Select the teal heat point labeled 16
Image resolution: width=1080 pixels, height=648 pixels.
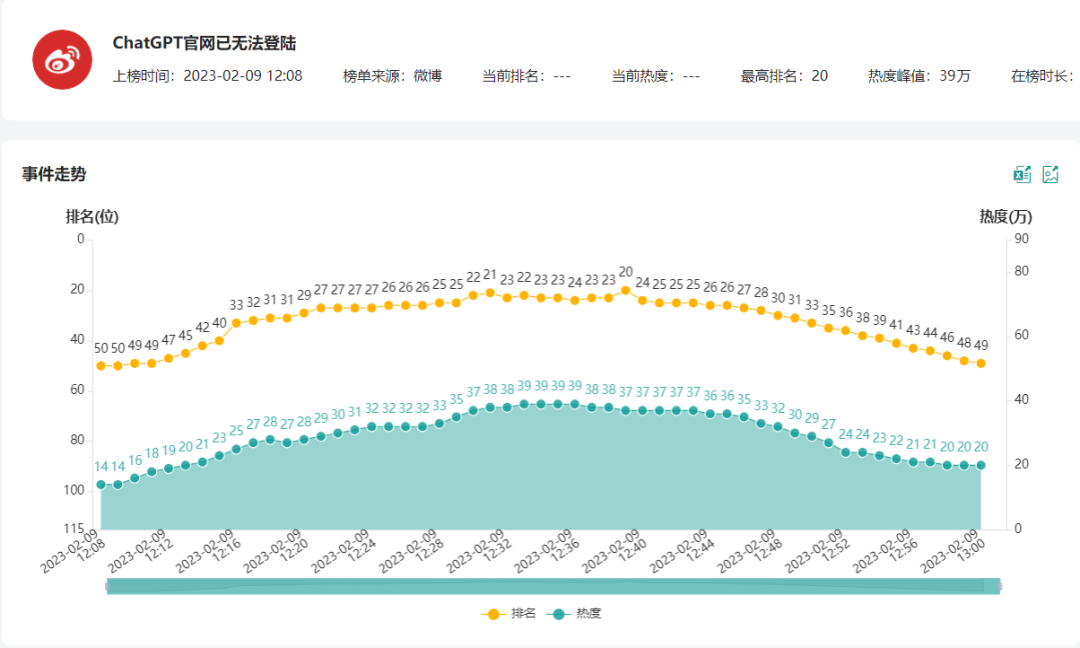click(x=135, y=478)
